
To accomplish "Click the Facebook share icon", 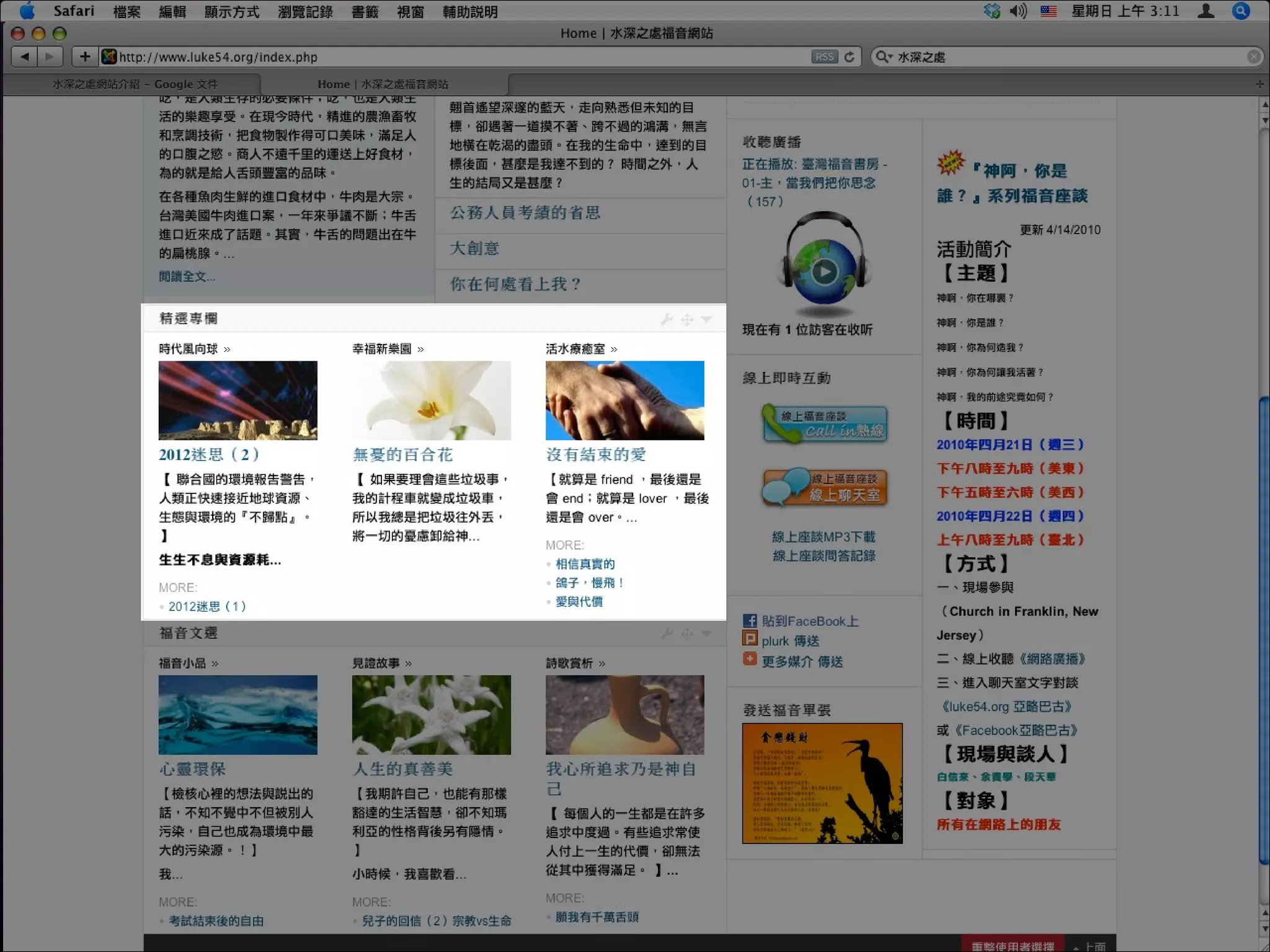I will 750,620.
